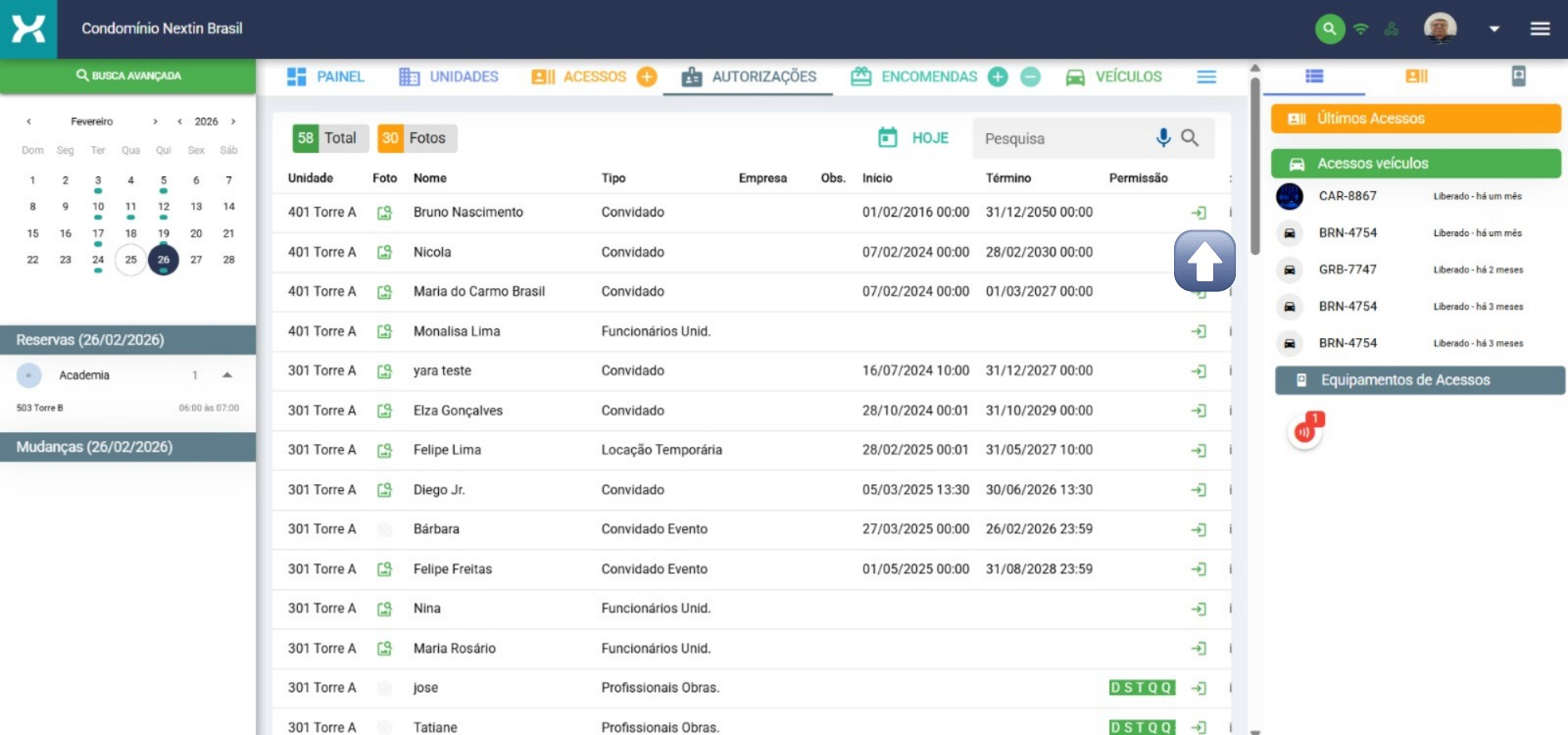Toggle the 30 Fotos filter
The height and width of the screenshot is (735, 1568).
(416, 138)
